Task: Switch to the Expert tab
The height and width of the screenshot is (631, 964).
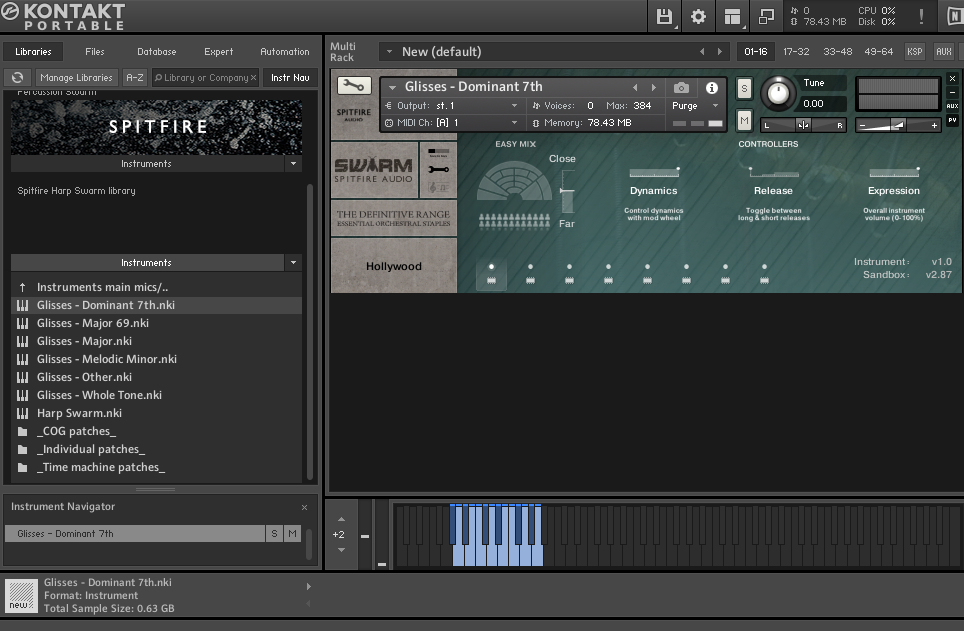Action: 219,52
